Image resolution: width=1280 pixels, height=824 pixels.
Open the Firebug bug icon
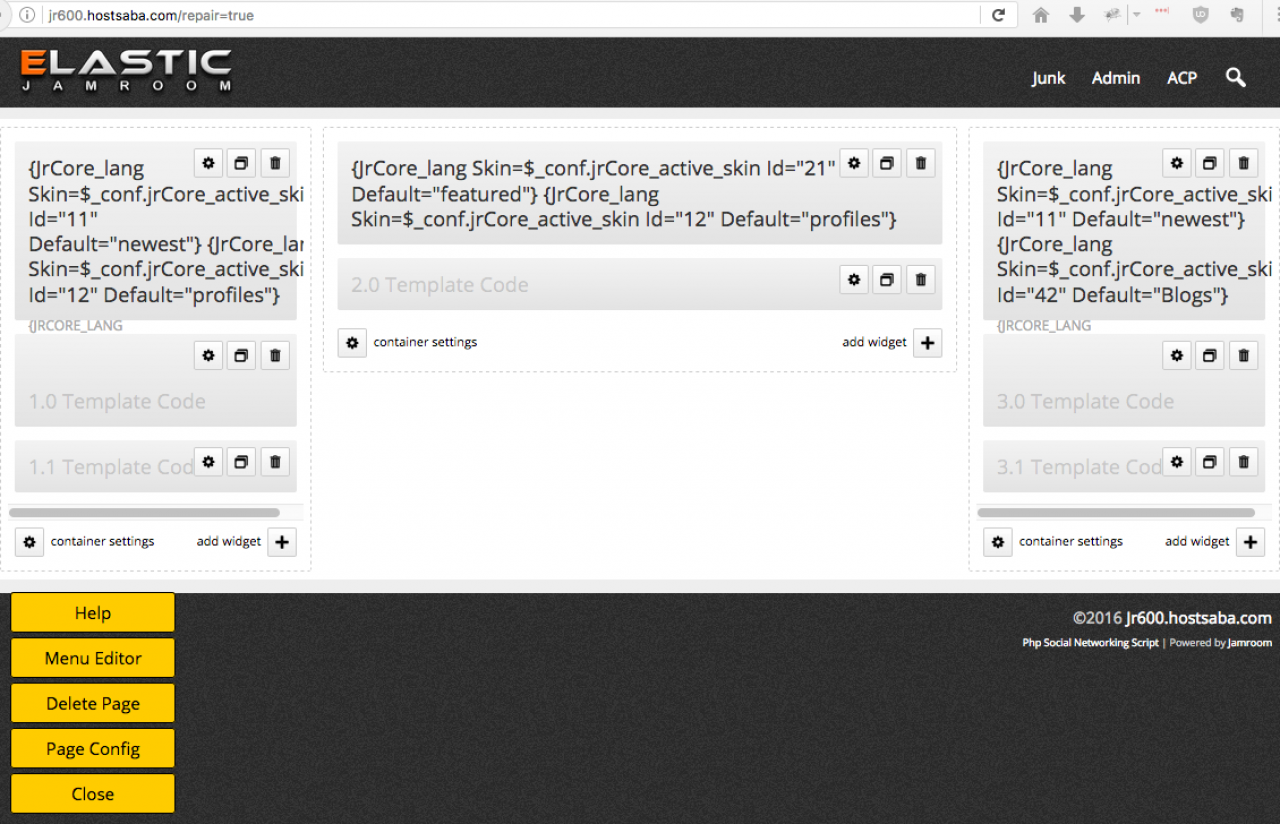[1112, 15]
